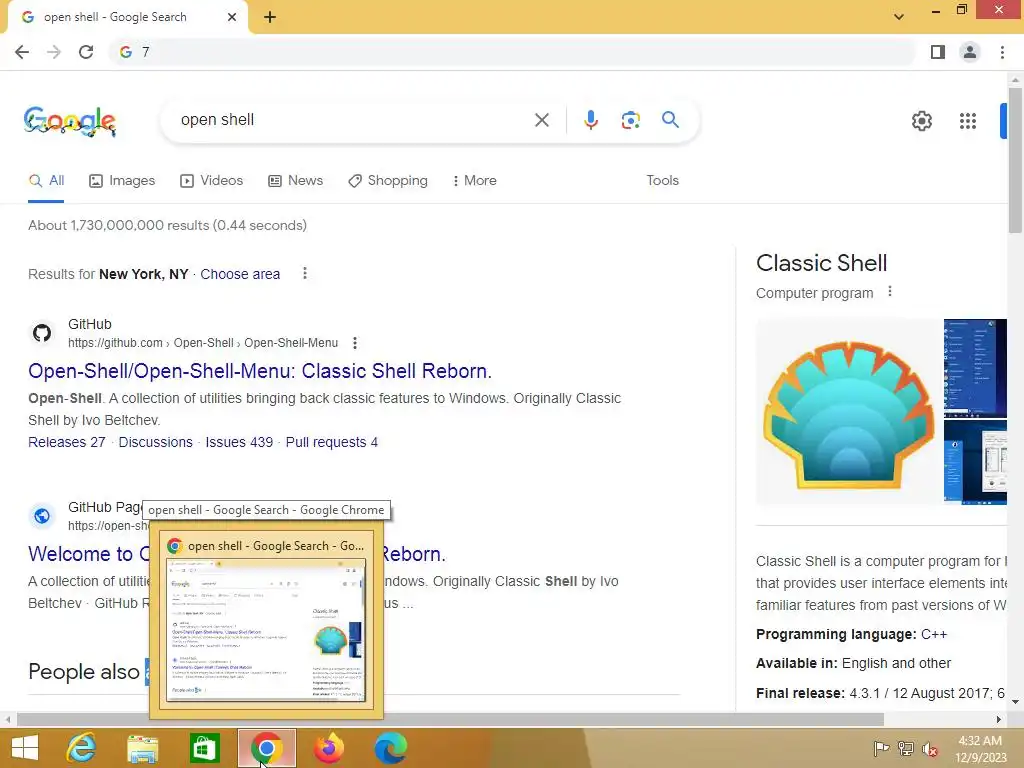Launch Internet Explorer from the taskbar

click(x=81, y=748)
